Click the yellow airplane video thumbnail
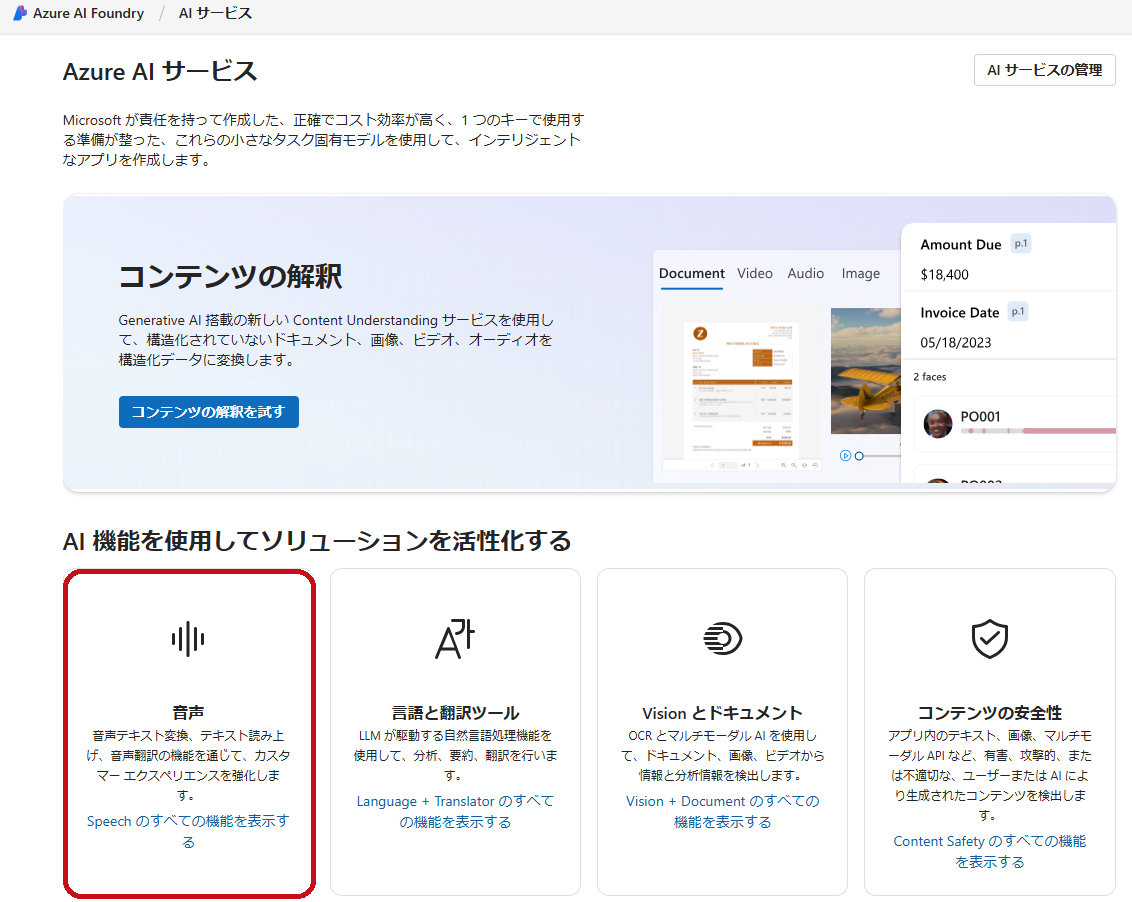1132x902 pixels. coord(866,371)
